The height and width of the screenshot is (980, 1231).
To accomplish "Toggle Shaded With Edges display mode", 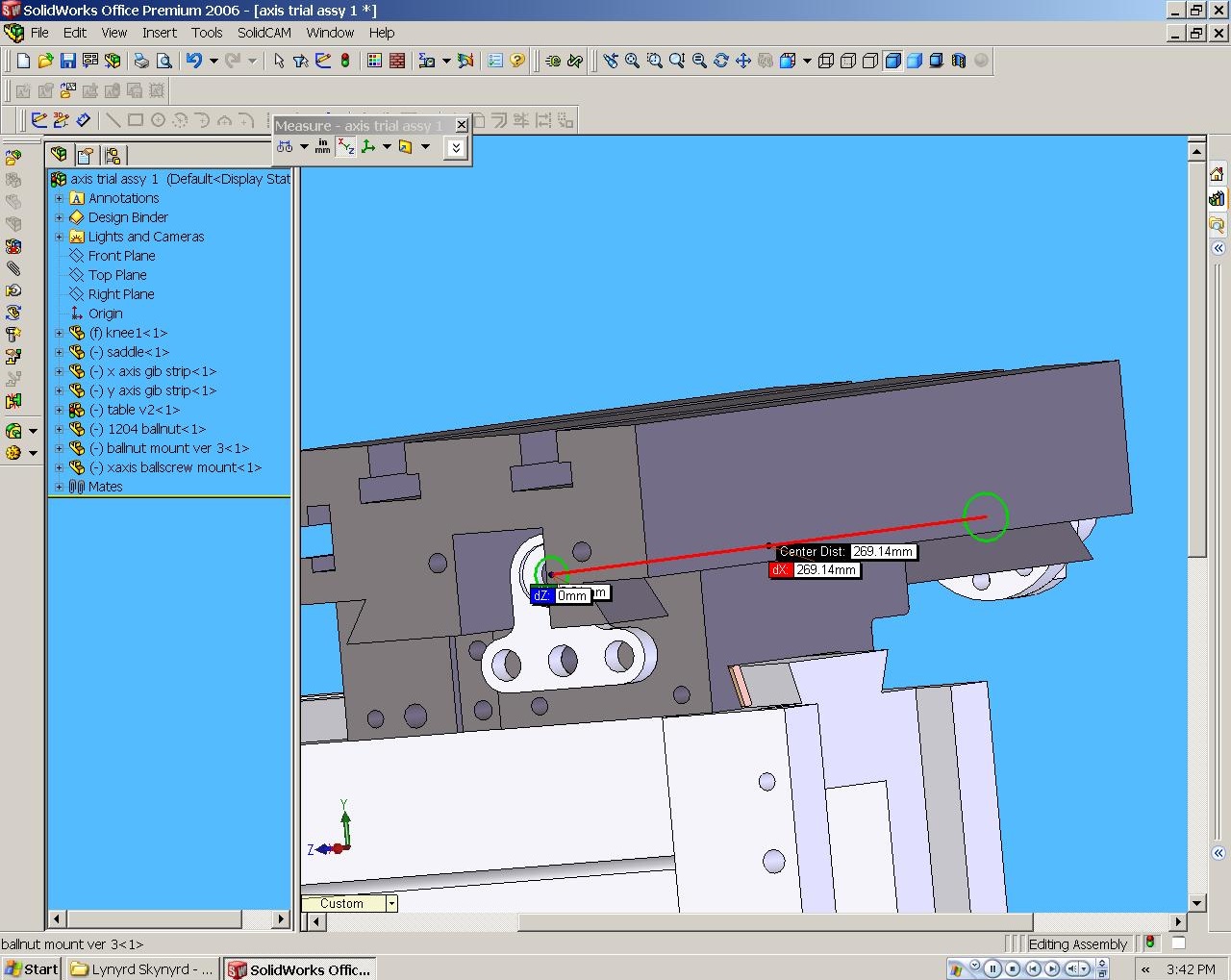I will [x=892, y=61].
